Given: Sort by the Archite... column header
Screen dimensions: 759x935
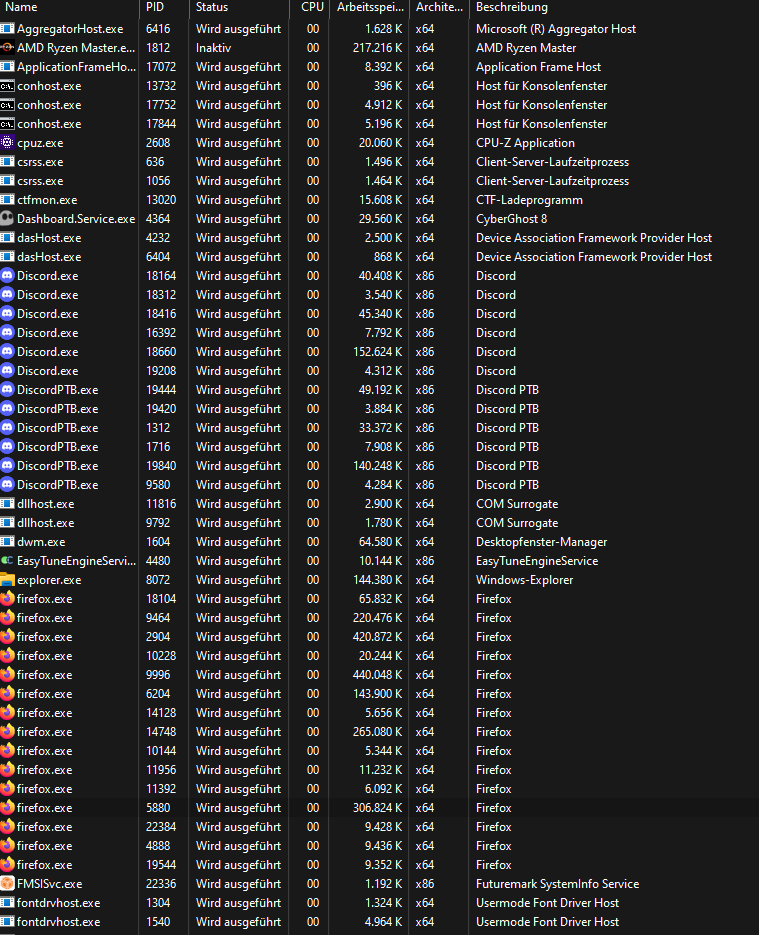Looking at the screenshot, I should click(439, 7).
